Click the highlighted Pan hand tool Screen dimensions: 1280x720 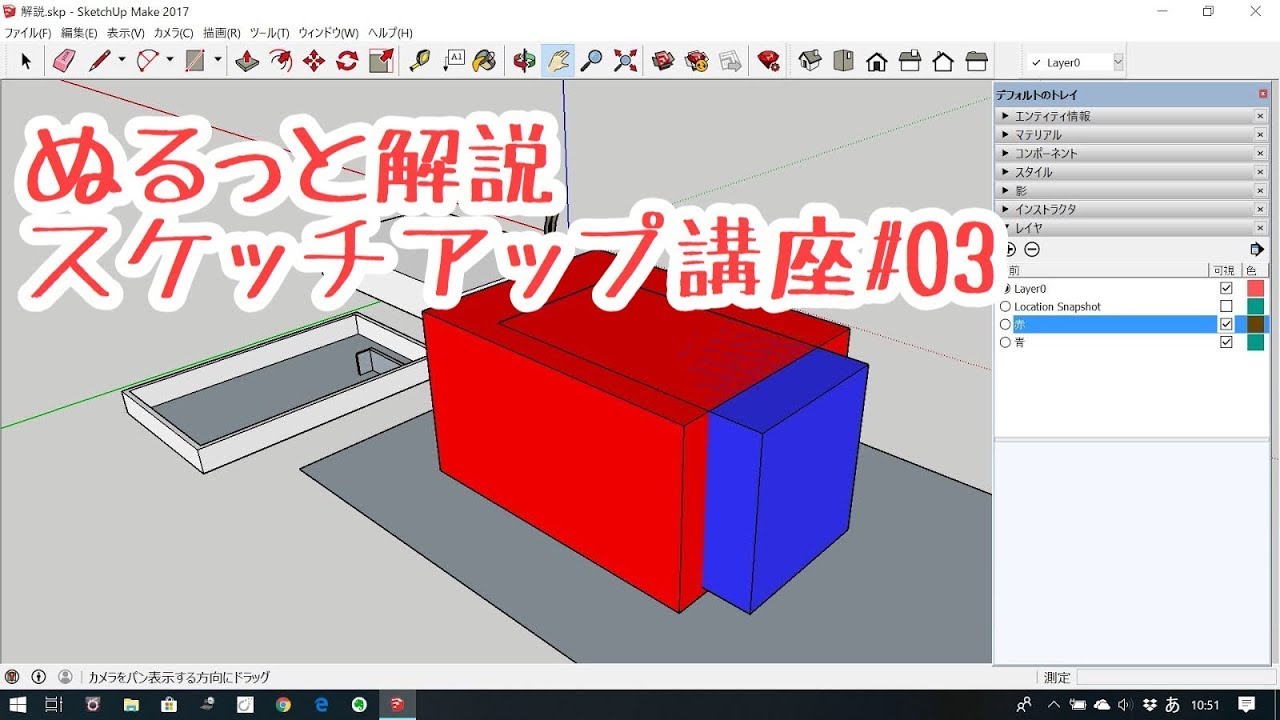click(558, 62)
